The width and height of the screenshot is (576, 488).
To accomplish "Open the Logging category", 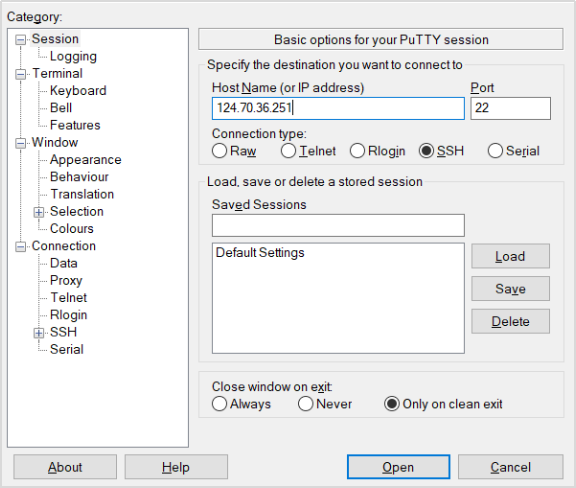I will click(x=73, y=56).
